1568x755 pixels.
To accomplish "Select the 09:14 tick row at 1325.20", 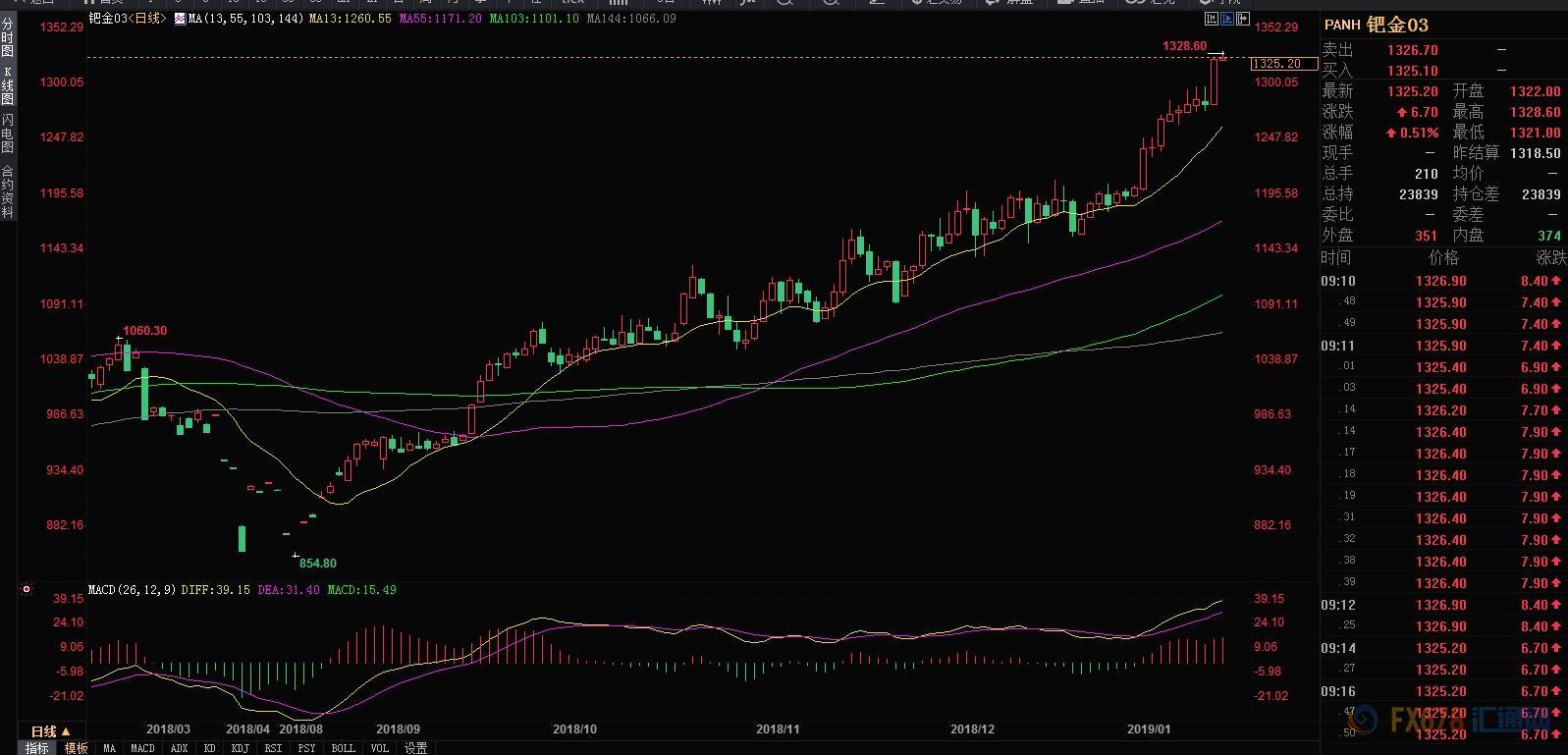I will point(1443,648).
